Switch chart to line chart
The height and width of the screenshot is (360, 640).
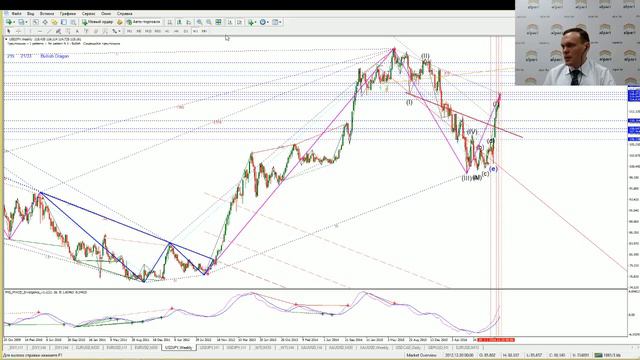[x=189, y=22]
